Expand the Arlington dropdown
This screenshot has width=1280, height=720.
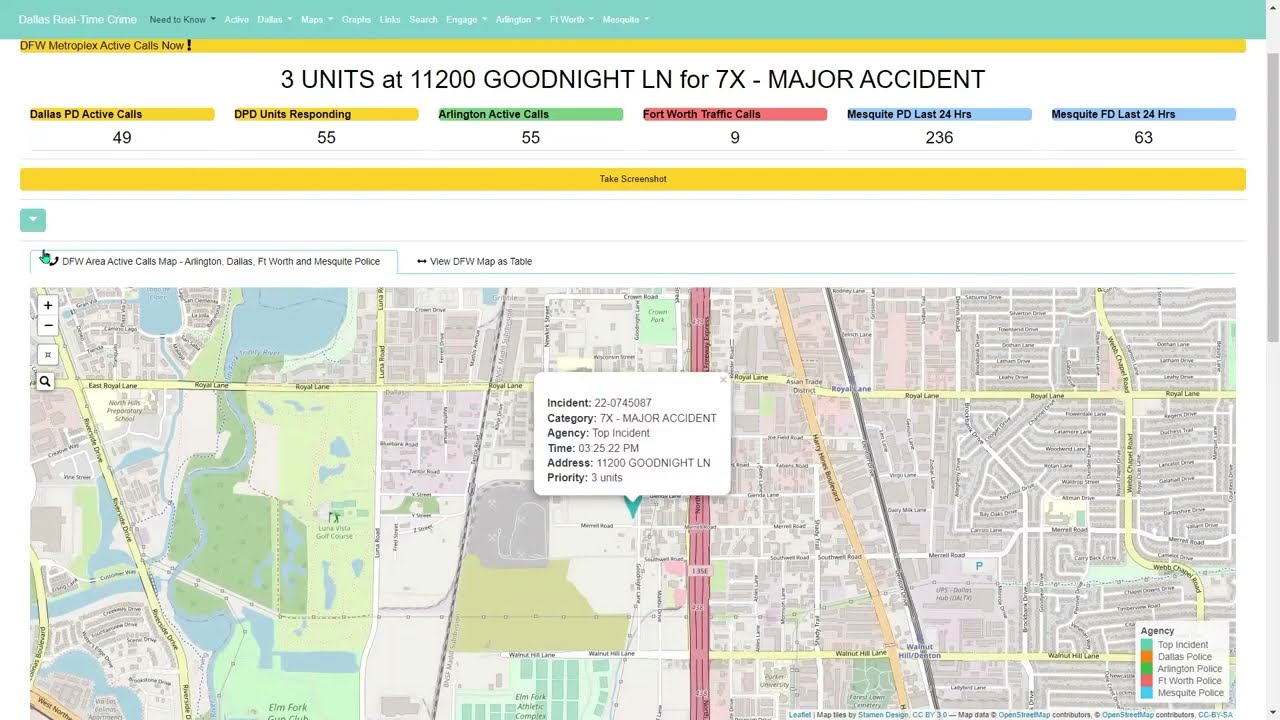[x=518, y=19]
